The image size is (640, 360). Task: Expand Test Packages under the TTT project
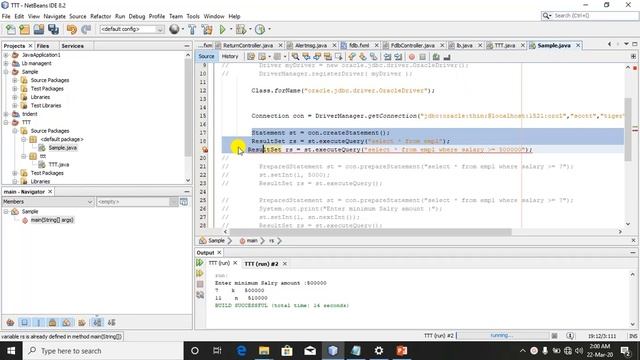point(15,173)
